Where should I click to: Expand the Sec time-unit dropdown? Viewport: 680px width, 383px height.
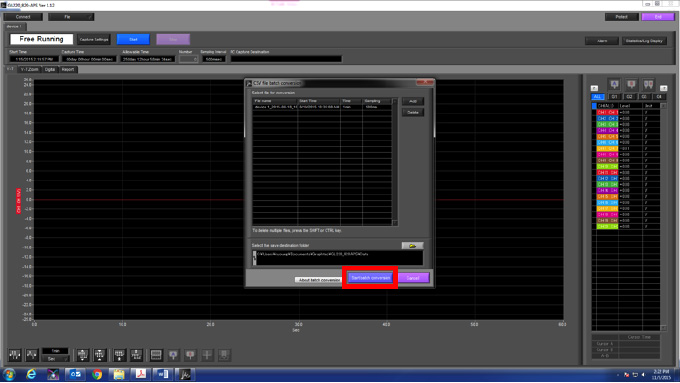point(55,359)
